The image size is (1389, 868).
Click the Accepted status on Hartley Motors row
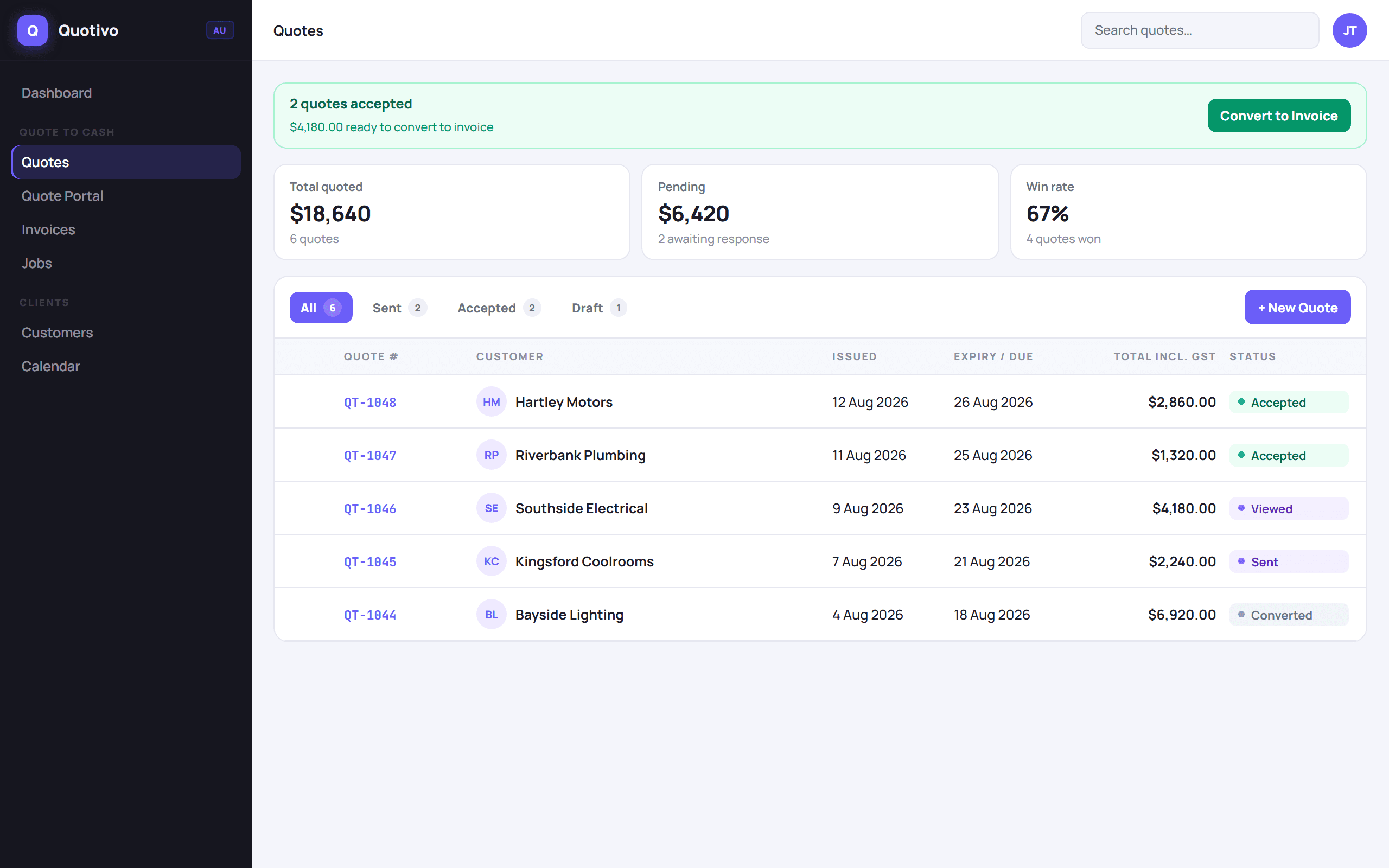pyautogui.click(x=1289, y=402)
